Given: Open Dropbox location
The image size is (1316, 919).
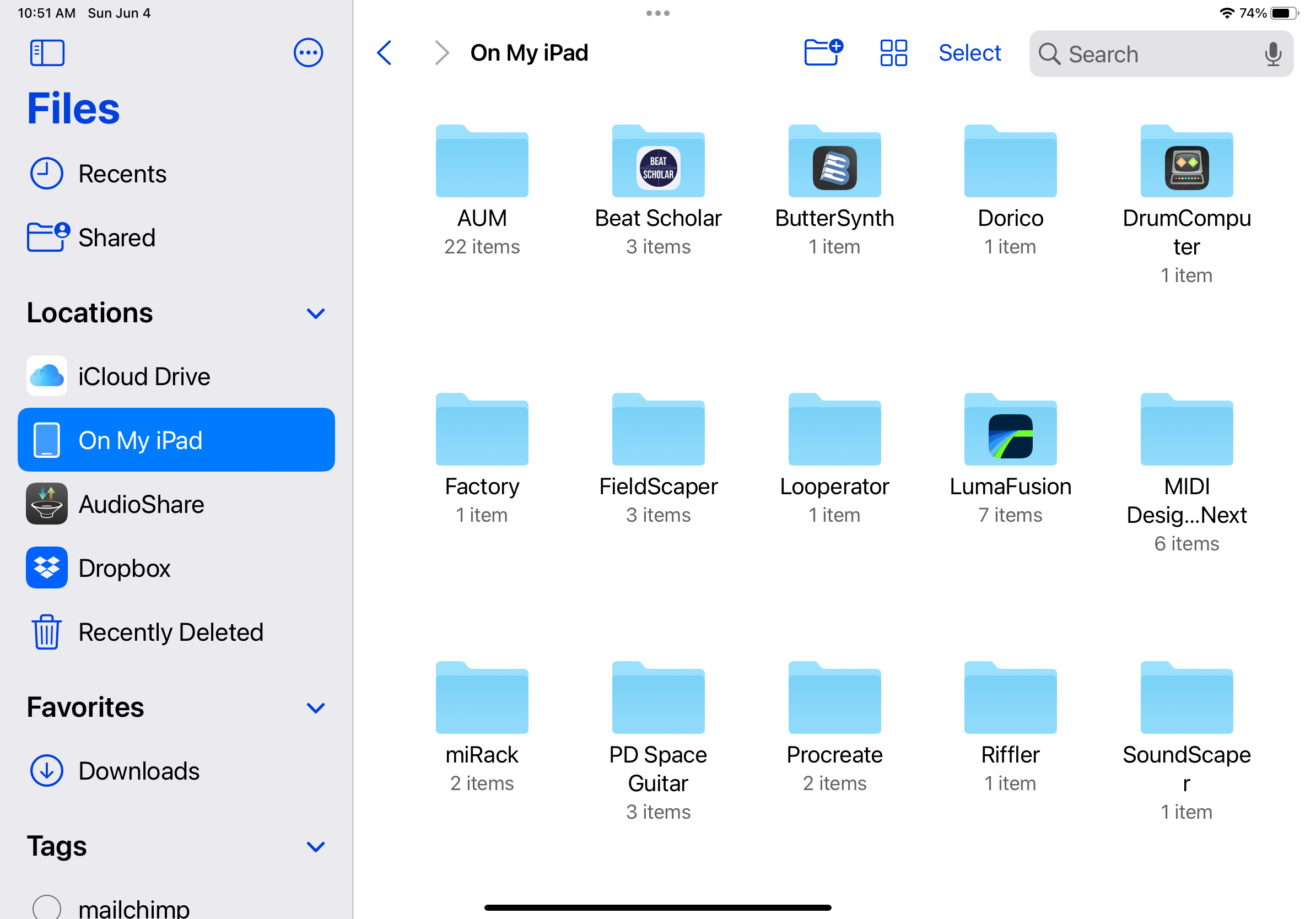Looking at the screenshot, I should [x=176, y=568].
